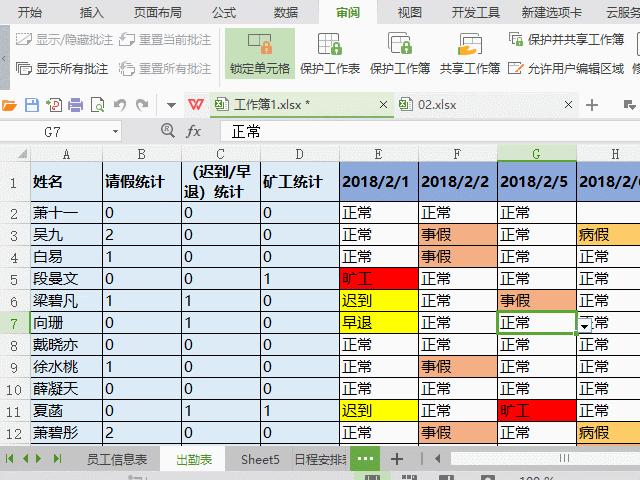Open the 插入 ribbon tab
This screenshot has width=640, height=480.
(92, 12)
